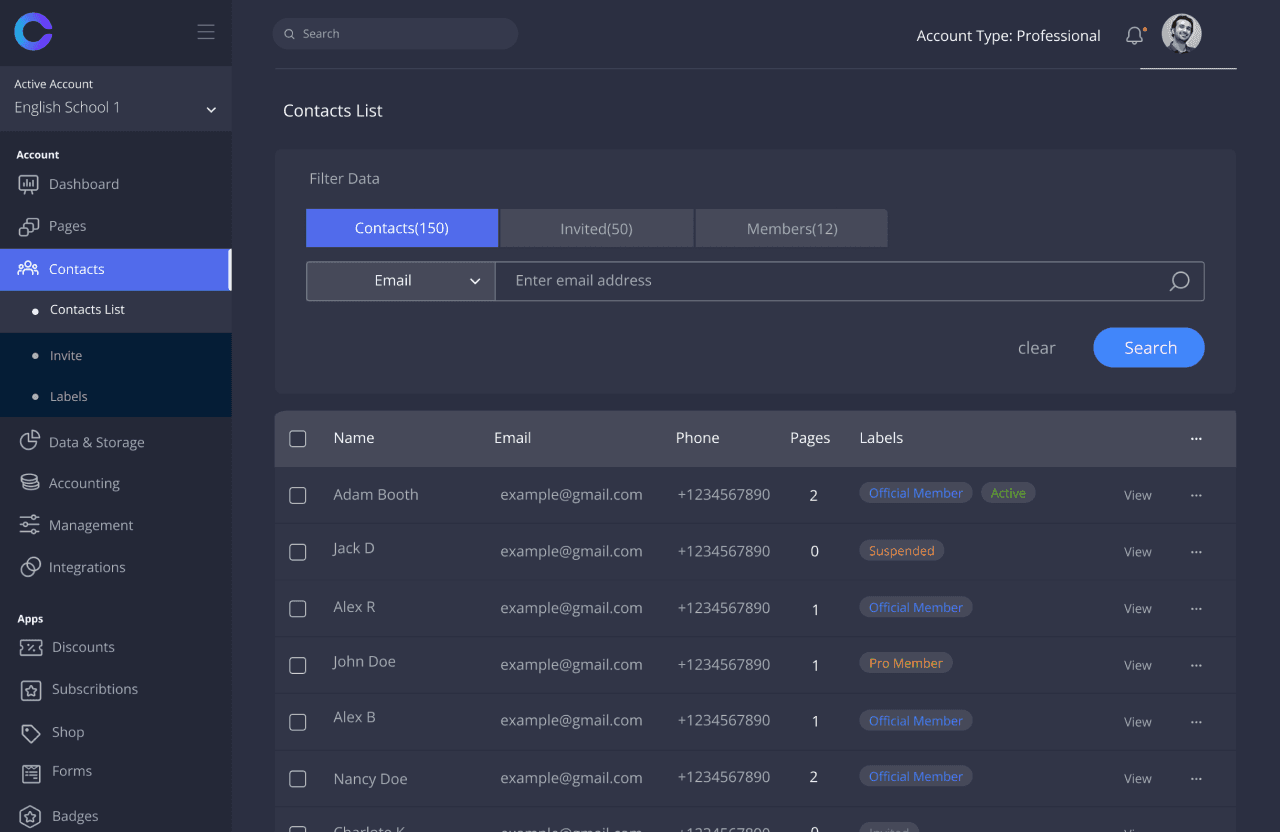
Task: Focus the Enter email address field
Action: (830, 281)
